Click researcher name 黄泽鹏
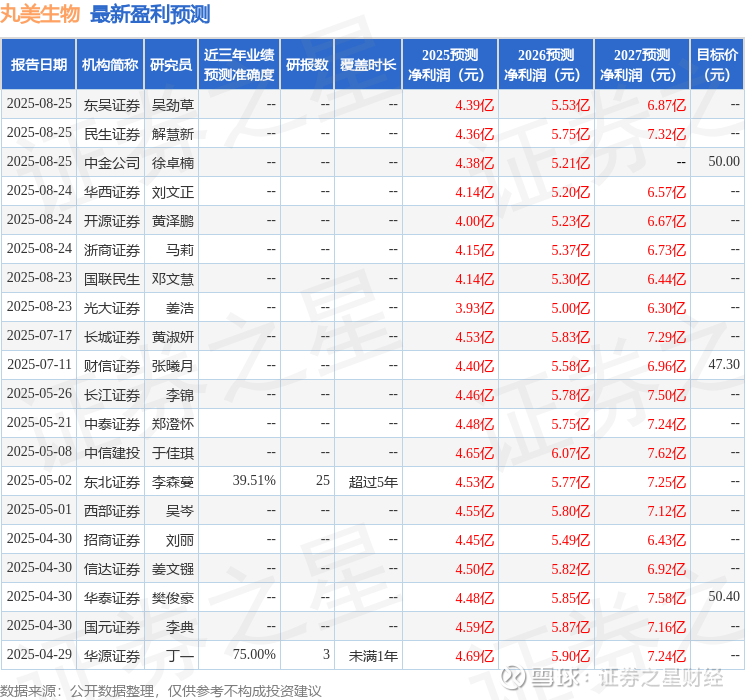 172,221
